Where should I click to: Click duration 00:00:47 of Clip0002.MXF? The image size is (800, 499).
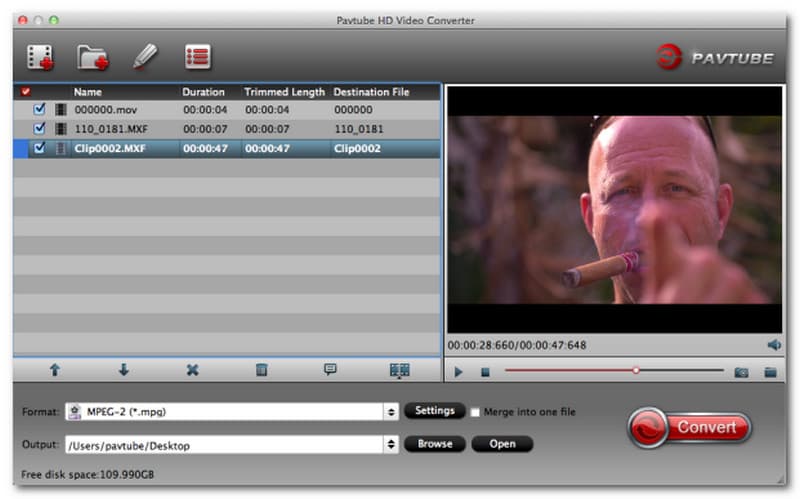(x=205, y=148)
